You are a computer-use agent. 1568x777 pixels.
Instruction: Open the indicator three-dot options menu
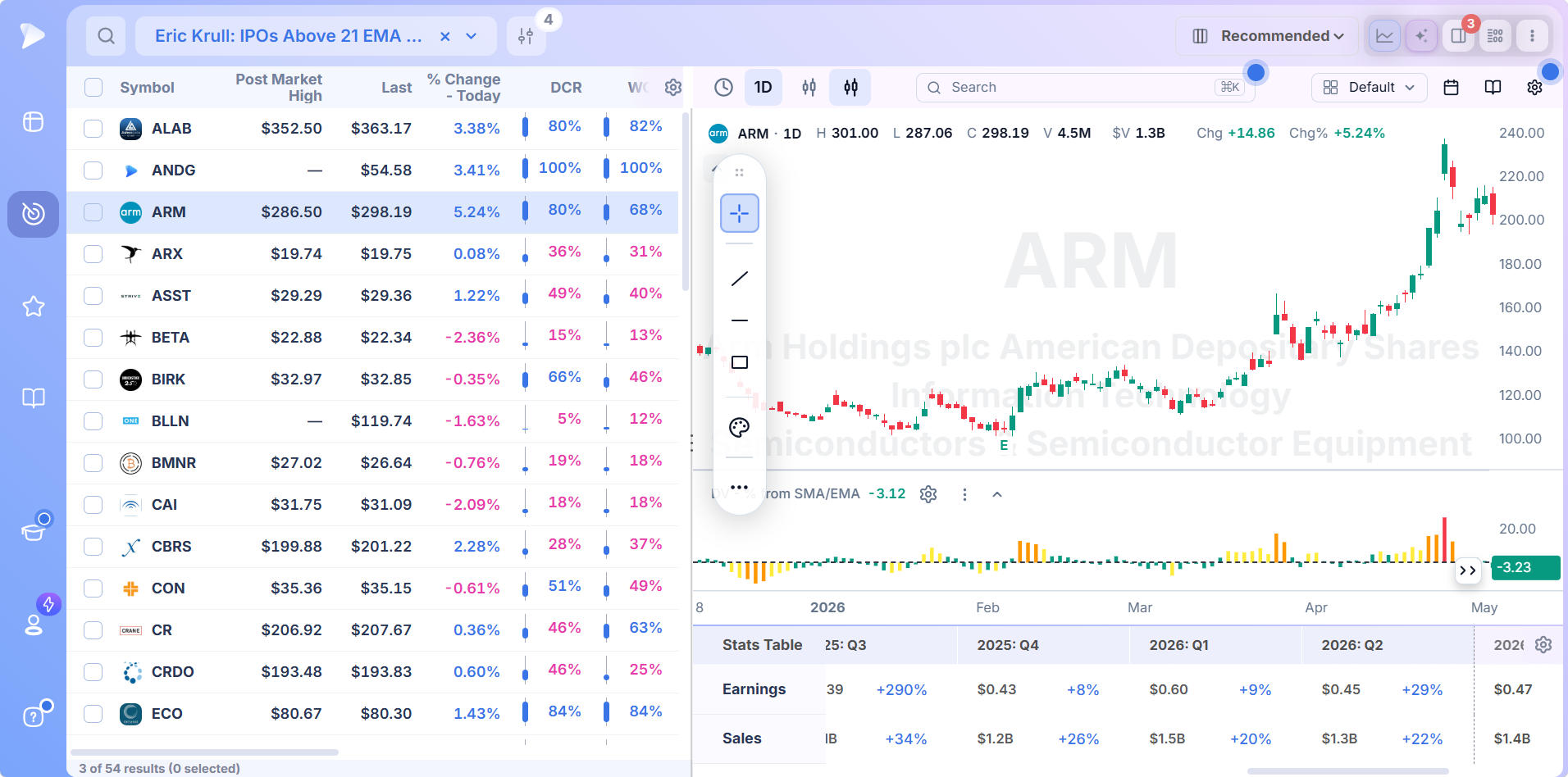click(x=964, y=494)
